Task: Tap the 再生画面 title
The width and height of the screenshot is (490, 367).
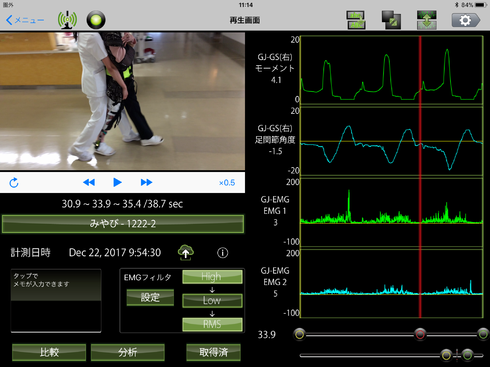Action: [245, 20]
